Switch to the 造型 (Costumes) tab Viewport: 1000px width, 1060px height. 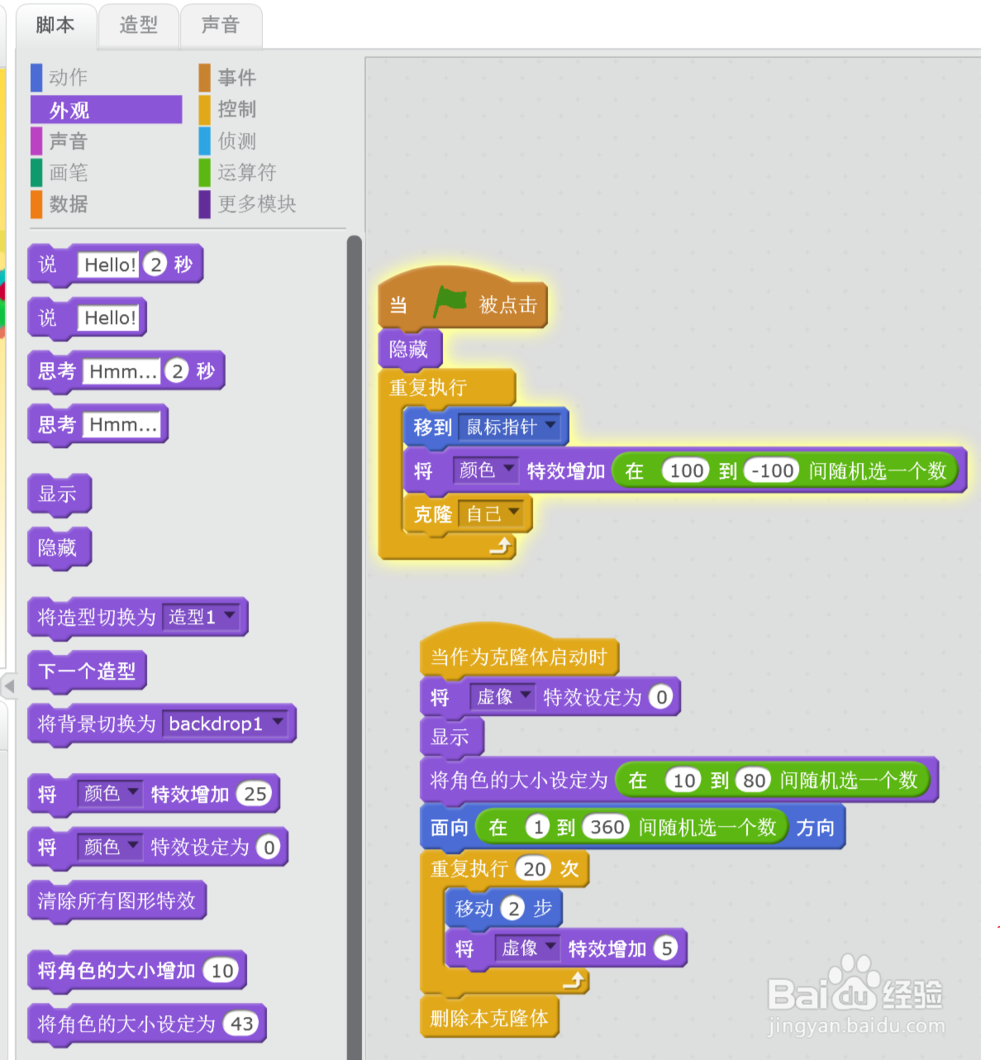(138, 25)
